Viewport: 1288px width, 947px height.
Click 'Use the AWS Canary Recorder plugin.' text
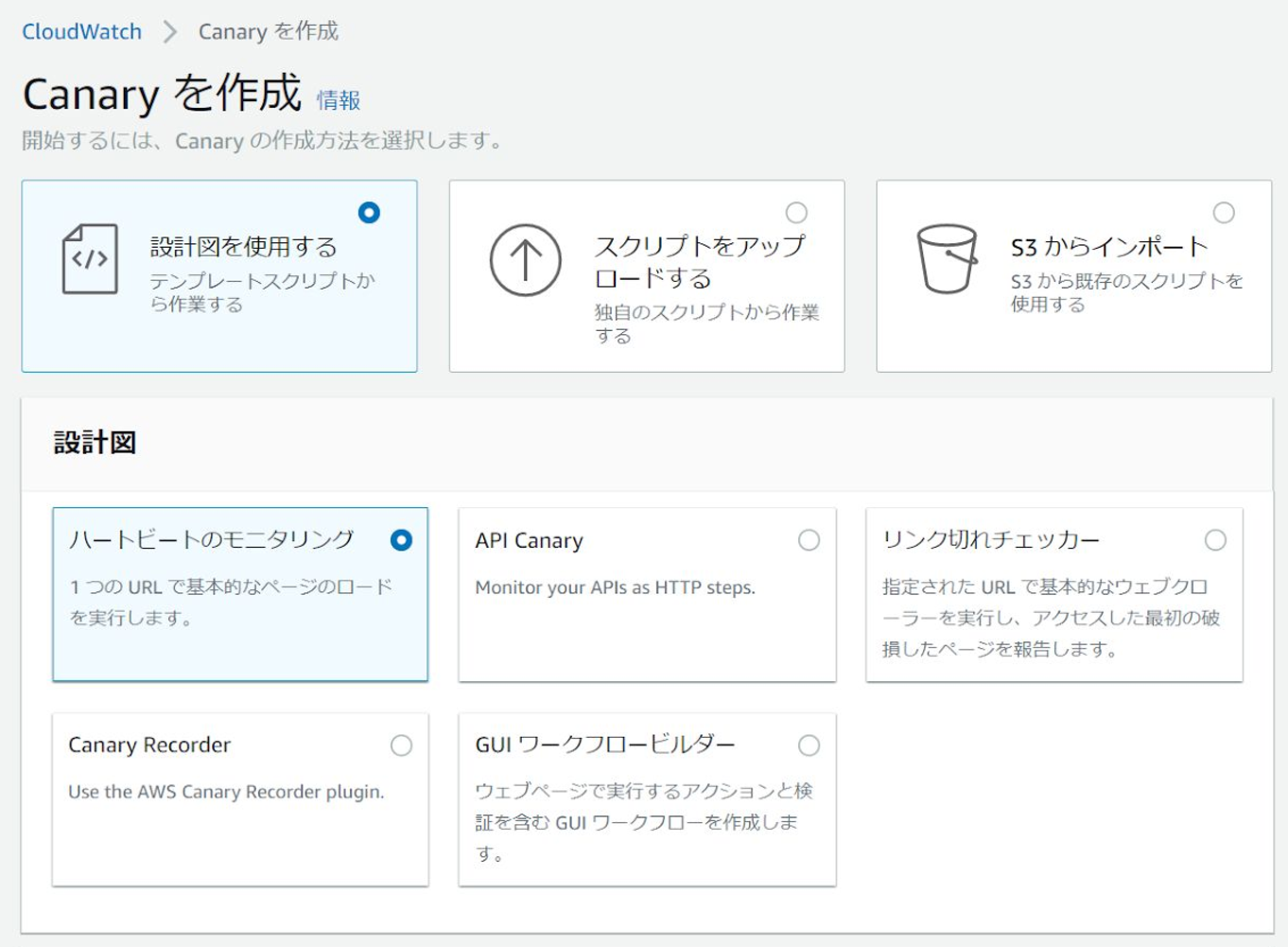click(x=226, y=792)
